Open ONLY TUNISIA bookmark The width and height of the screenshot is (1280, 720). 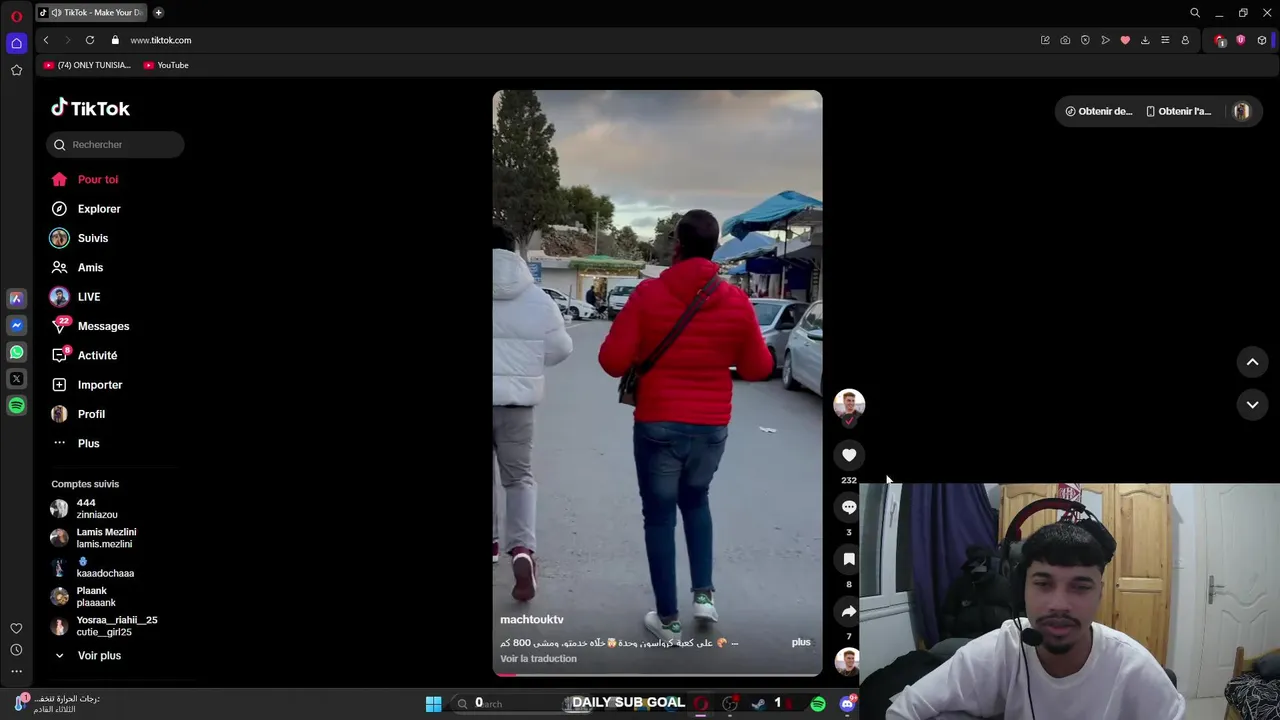pos(87,65)
